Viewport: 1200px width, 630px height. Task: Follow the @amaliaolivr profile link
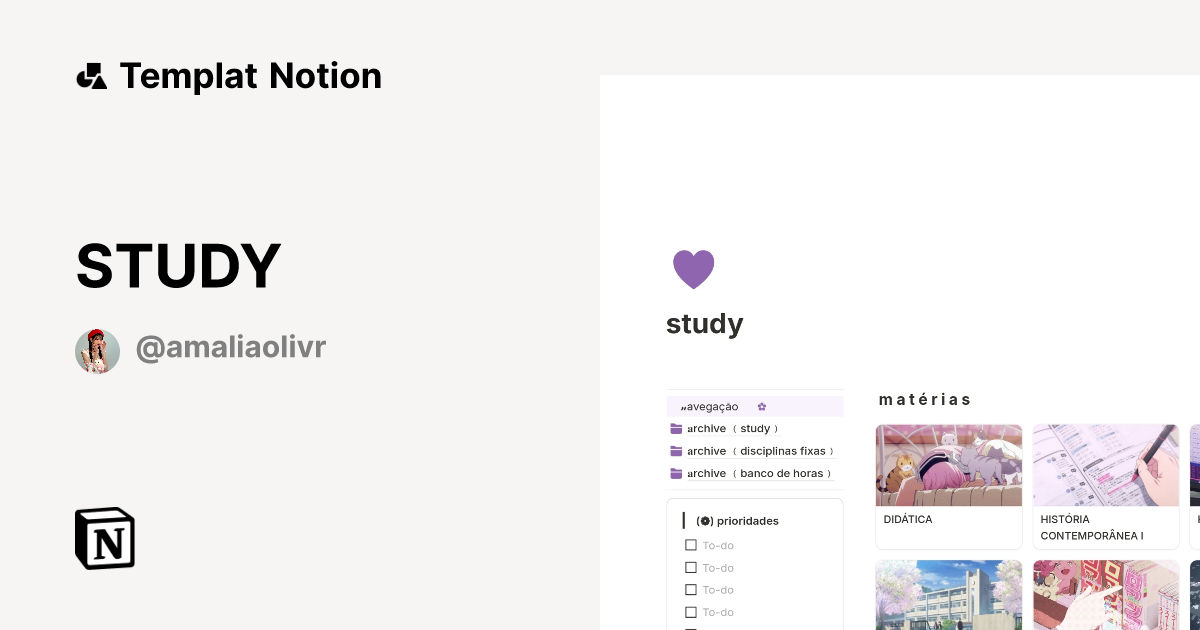(230, 346)
